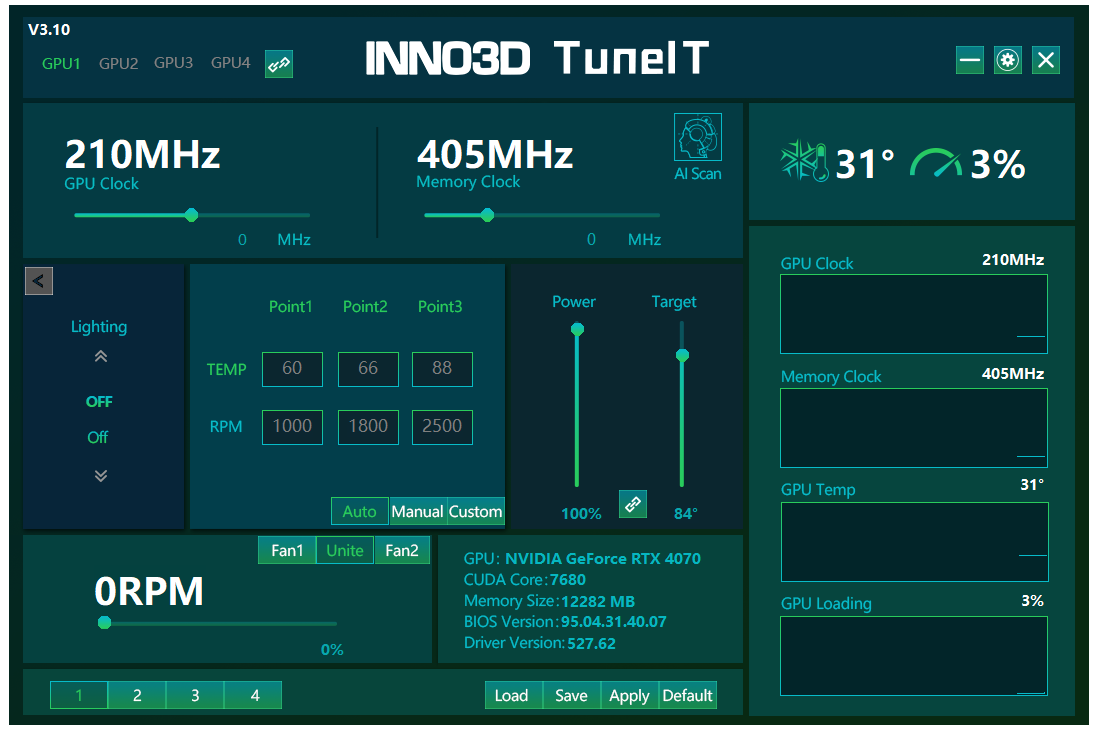
Task: Click the fan speed RPM slider handle
Action: pos(104,622)
